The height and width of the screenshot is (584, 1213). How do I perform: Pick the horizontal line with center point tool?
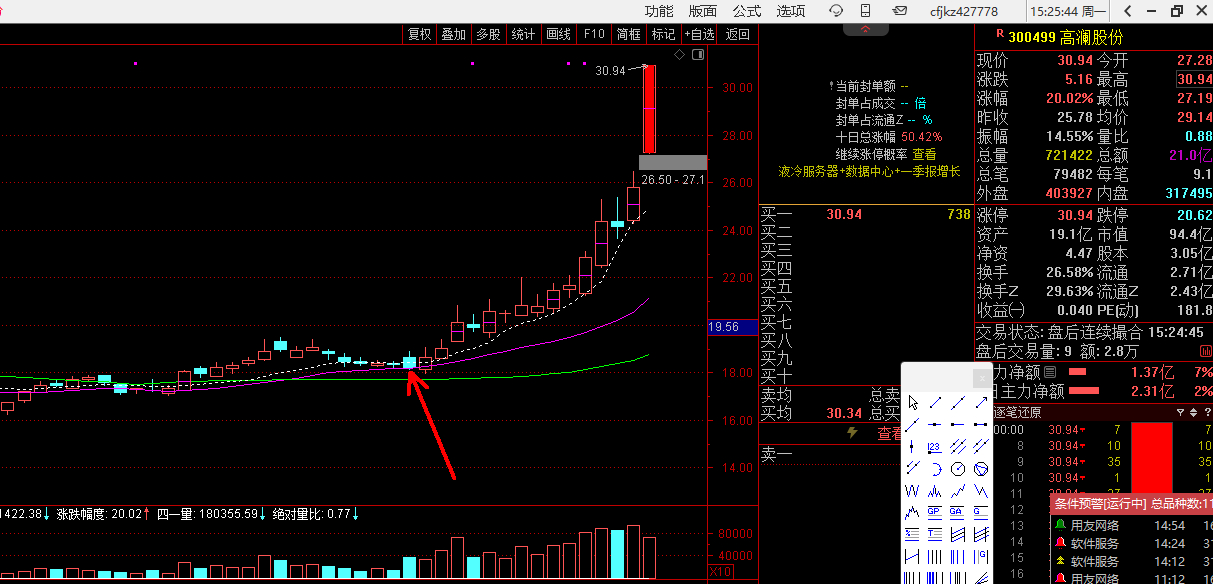935,424
